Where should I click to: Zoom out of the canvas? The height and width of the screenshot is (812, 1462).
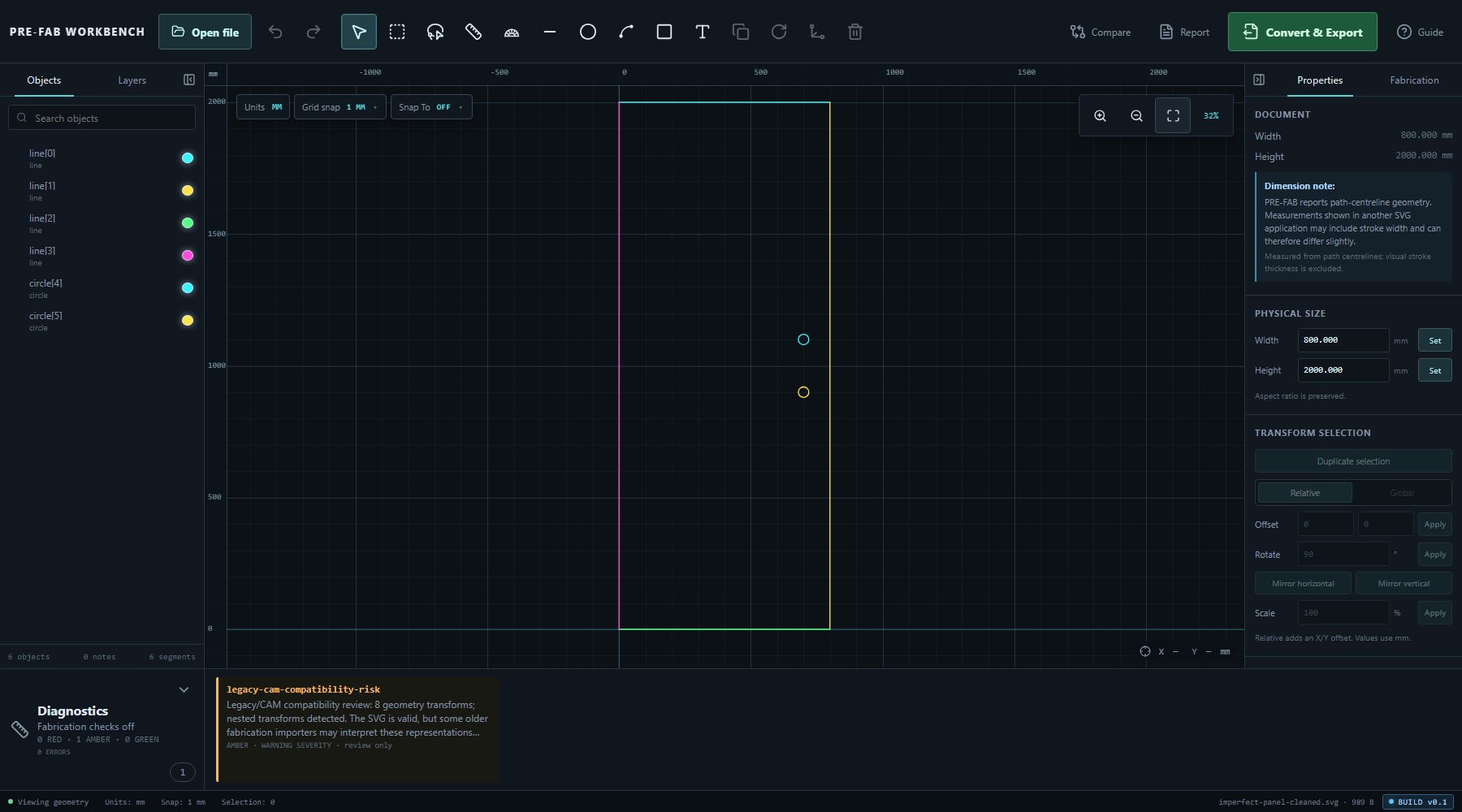[x=1136, y=115]
